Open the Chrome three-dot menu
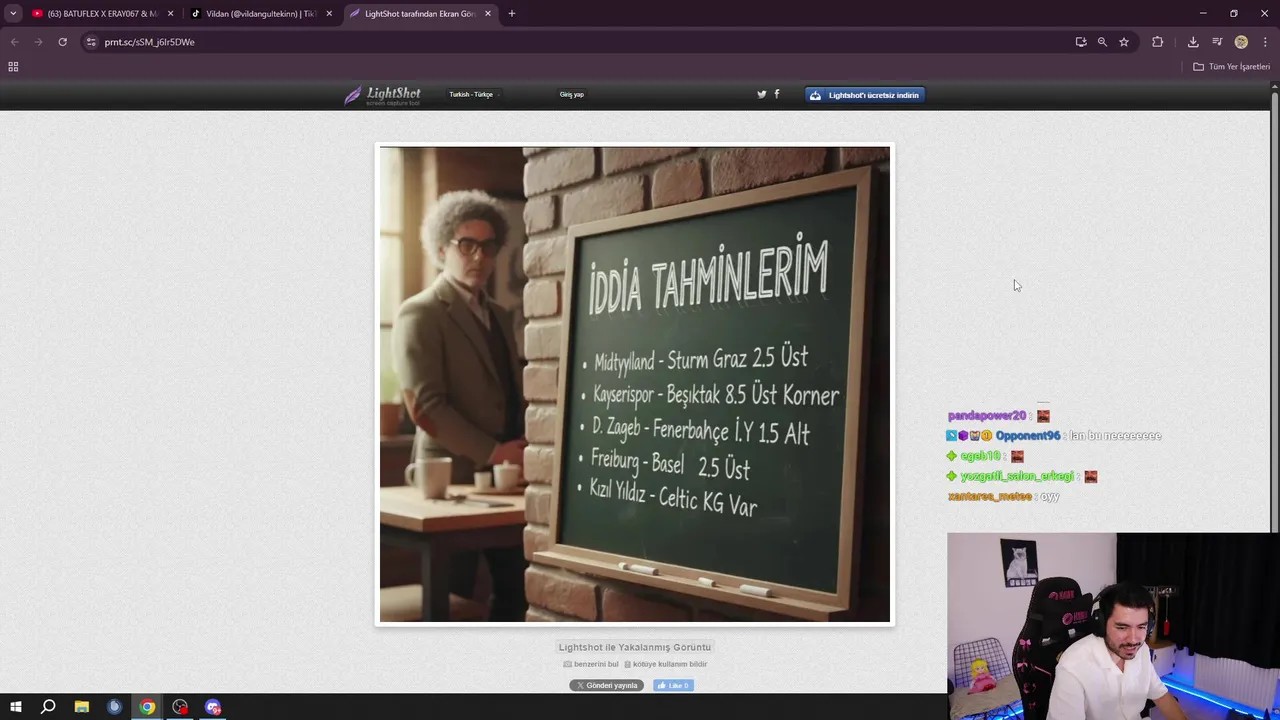 coord(1265,42)
